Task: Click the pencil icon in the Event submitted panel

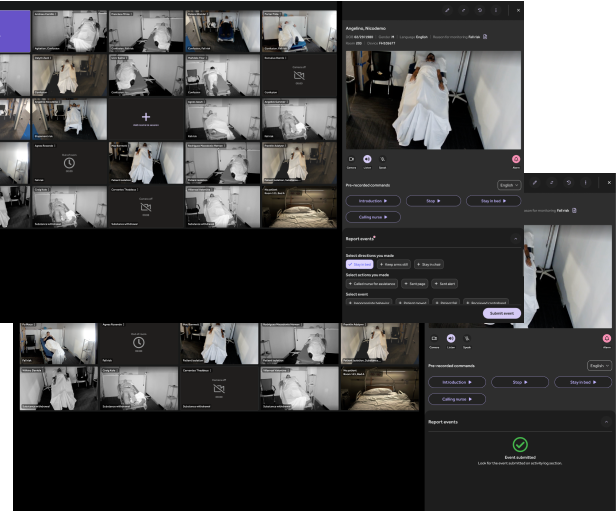Action: [535, 183]
